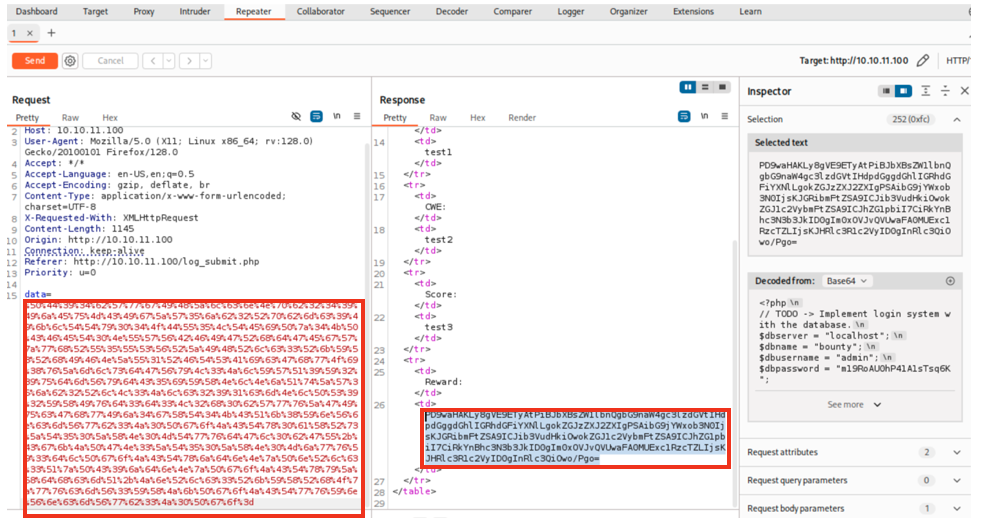The height and width of the screenshot is (529, 983).
Task: Click the X-Requested-With header line
Action: [111, 217]
